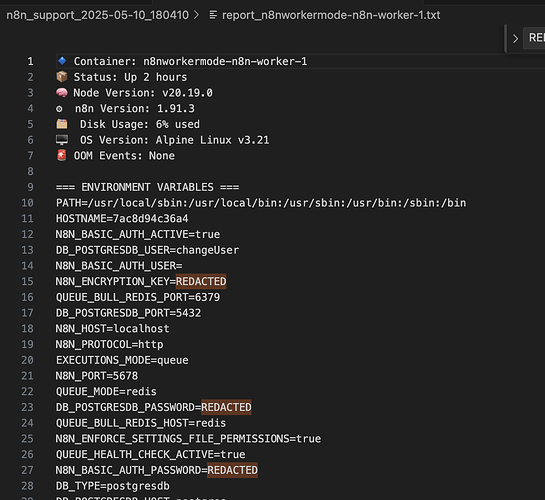Click the N8N_PORT=5678 line
The height and width of the screenshot is (500, 545).
[97, 376]
